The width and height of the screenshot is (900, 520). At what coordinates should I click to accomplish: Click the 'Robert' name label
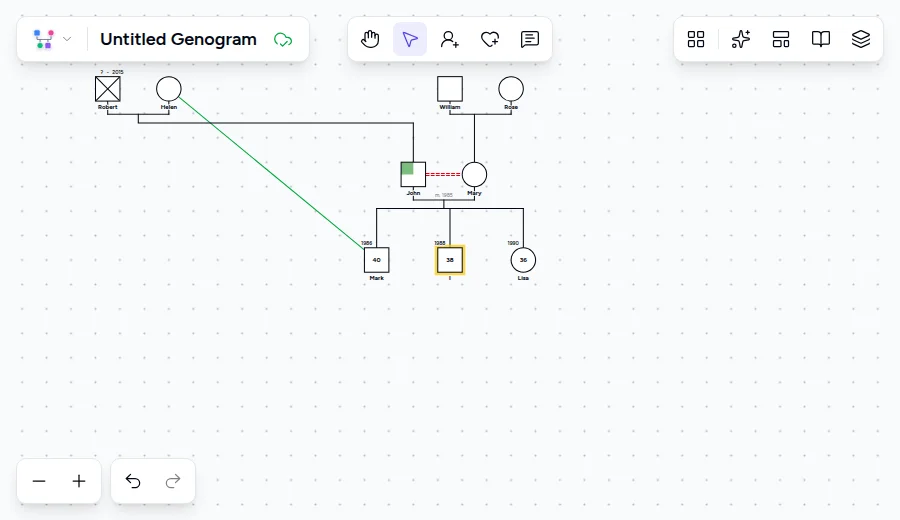[x=108, y=107]
